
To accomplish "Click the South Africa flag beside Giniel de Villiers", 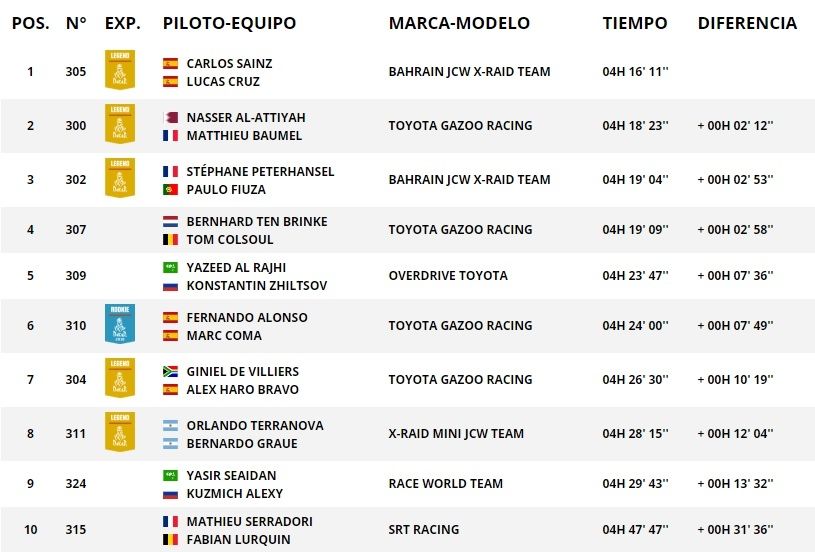I will click(170, 371).
